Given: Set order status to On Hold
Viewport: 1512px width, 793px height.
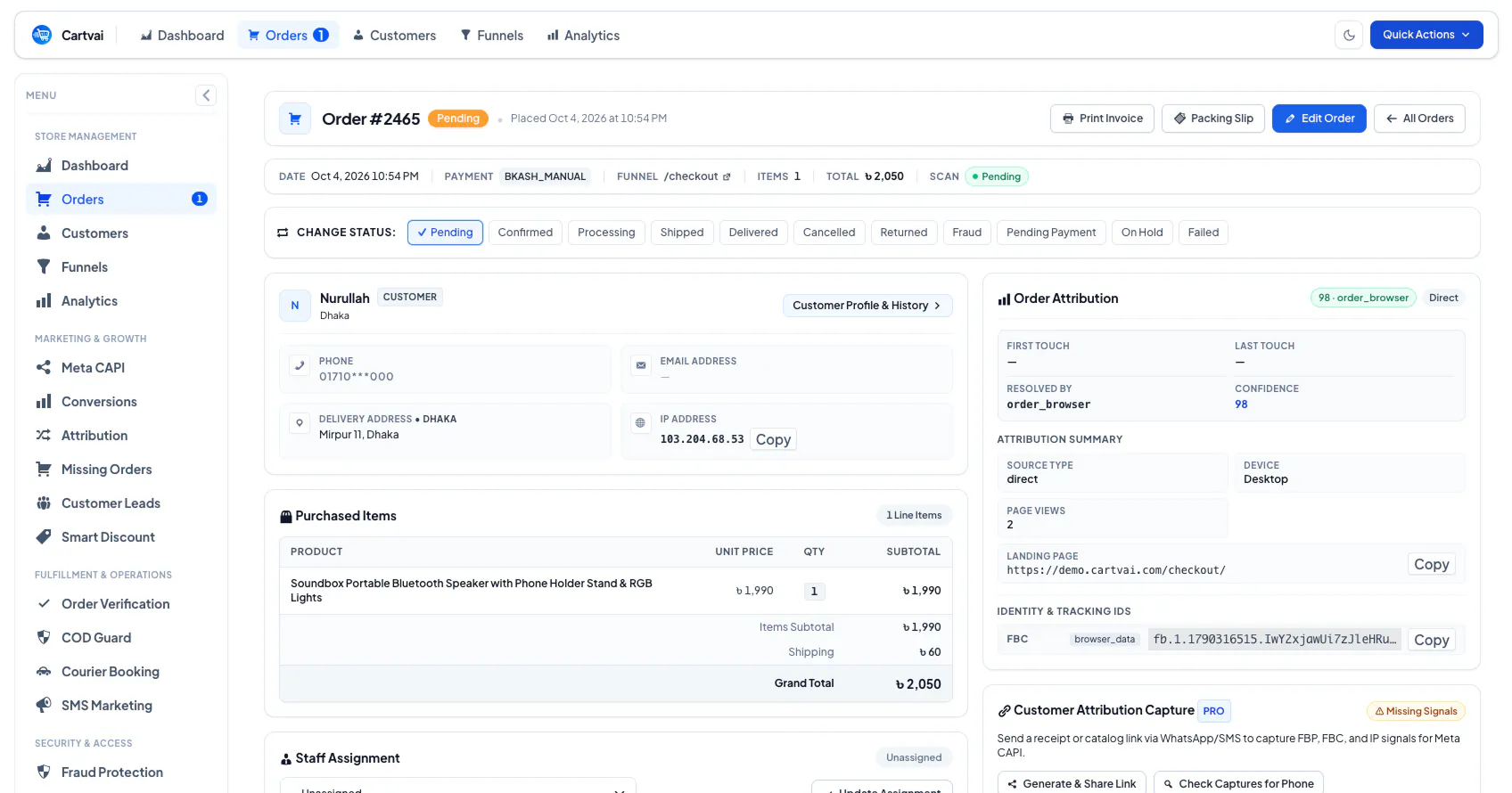Looking at the screenshot, I should [1142, 233].
